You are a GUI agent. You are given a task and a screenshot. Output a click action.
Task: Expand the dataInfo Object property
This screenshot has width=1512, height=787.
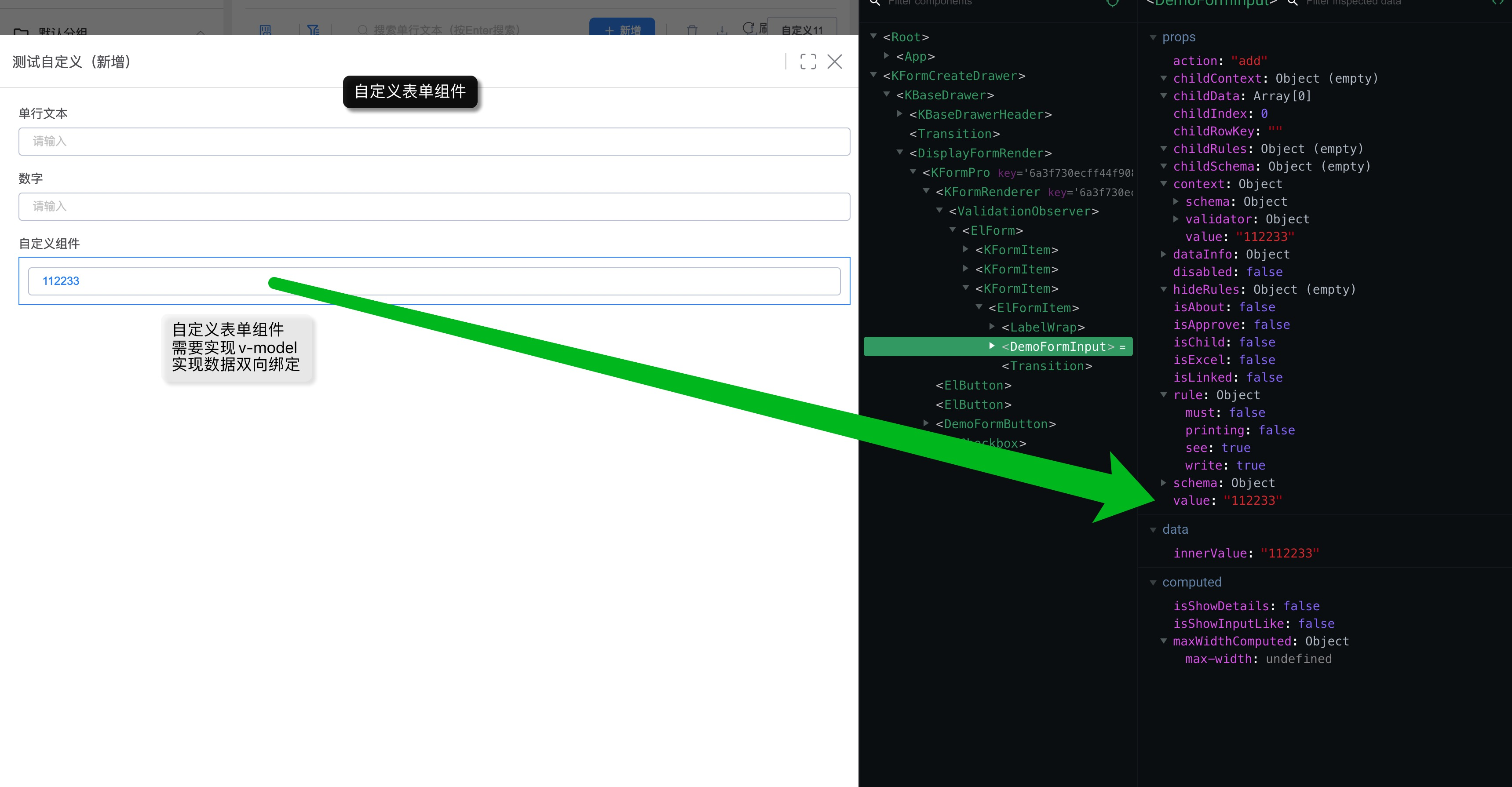1163,254
